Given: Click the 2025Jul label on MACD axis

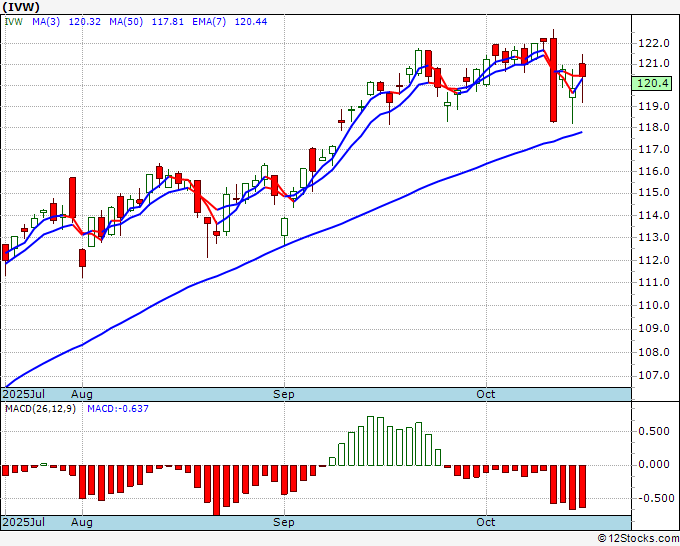Looking at the screenshot, I should (x=24, y=522).
